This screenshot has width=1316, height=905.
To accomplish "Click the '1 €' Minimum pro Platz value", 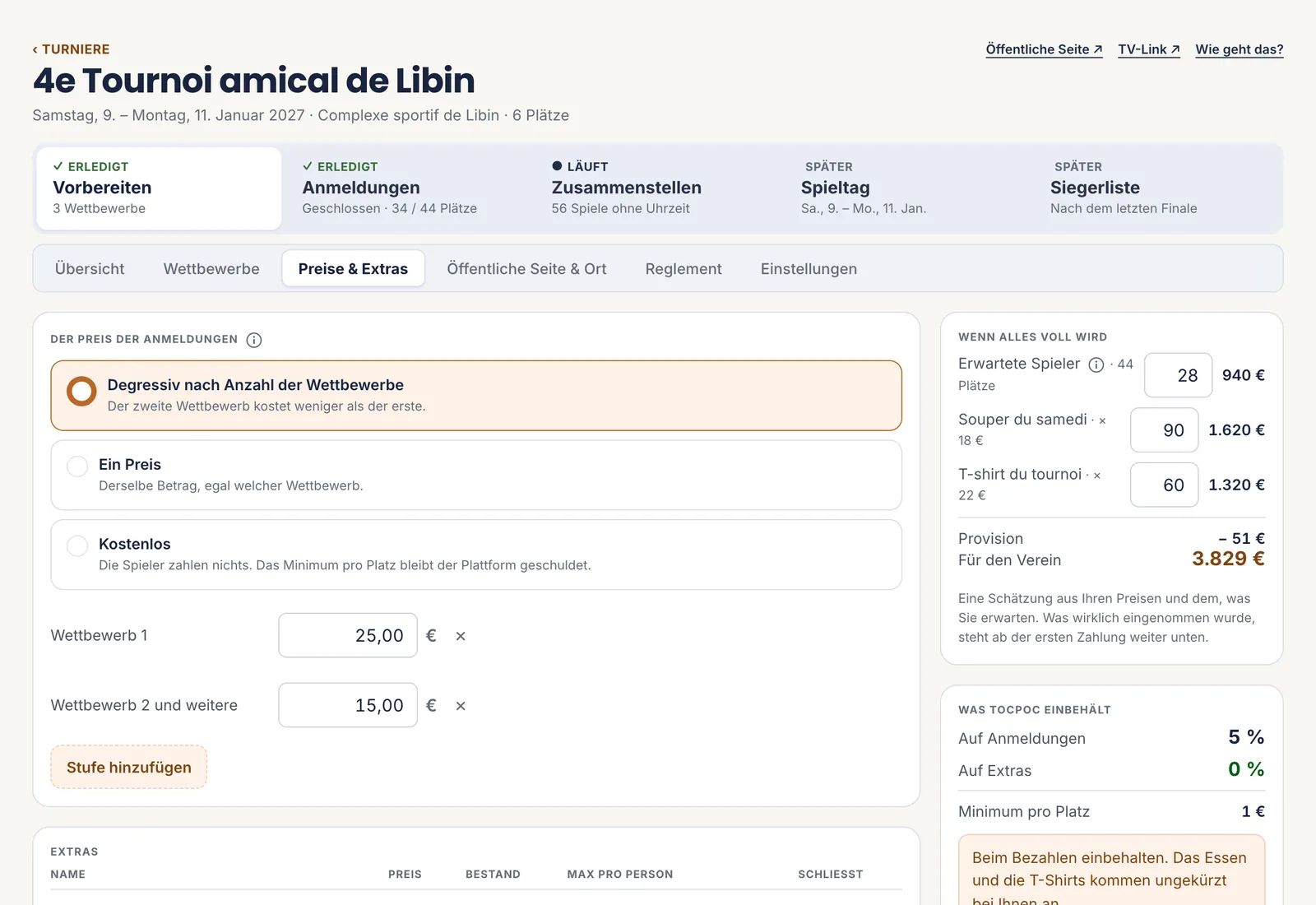I will pyautogui.click(x=1253, y=812).
